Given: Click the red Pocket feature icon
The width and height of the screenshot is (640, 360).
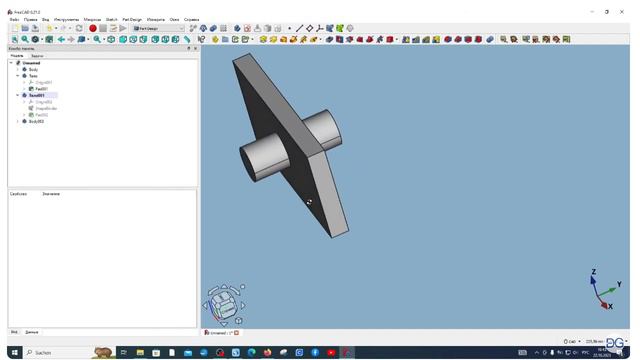Looking at the screenshot, I should point(329,39).
